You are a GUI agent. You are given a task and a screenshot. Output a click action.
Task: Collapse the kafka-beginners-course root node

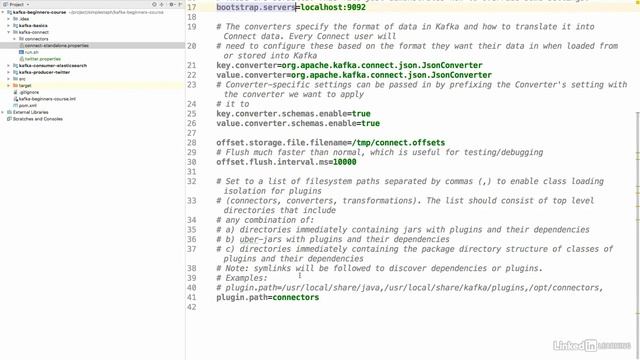point(3,12)
